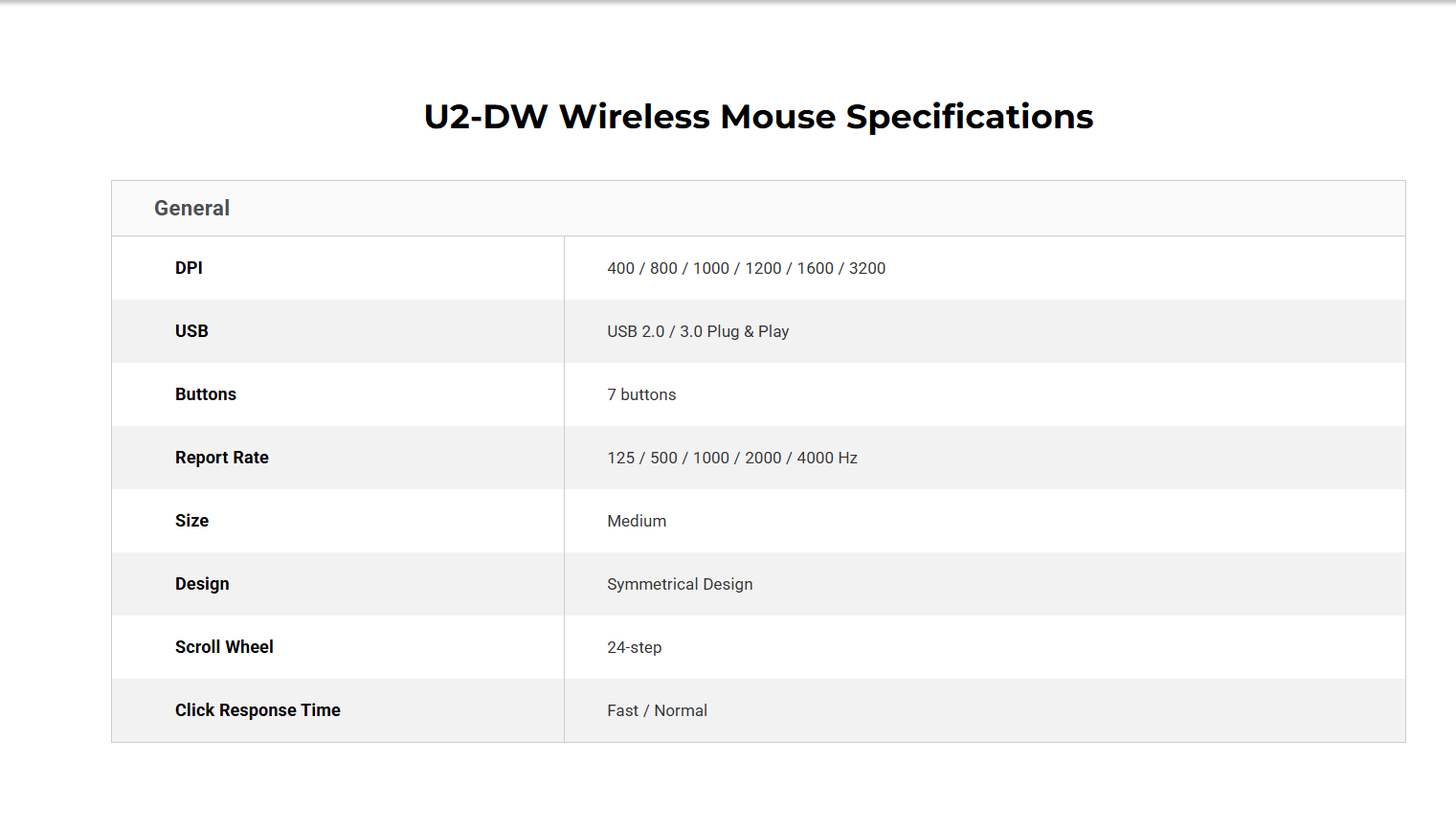Image resolution: width=1456 pixels, height=830 pixels.
Task: Click the U2-DW Wireless Mouse Specifications heading
Action: 758,117
